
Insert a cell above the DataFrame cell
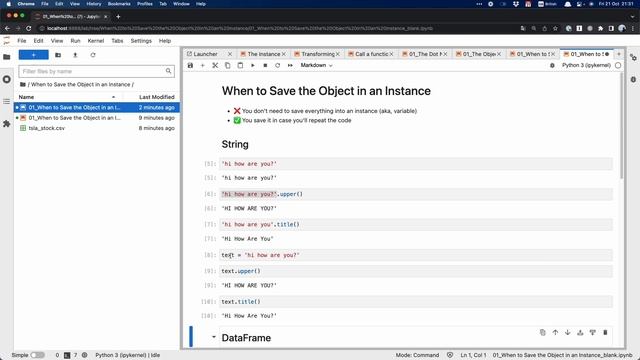click(x=580, y=333)
